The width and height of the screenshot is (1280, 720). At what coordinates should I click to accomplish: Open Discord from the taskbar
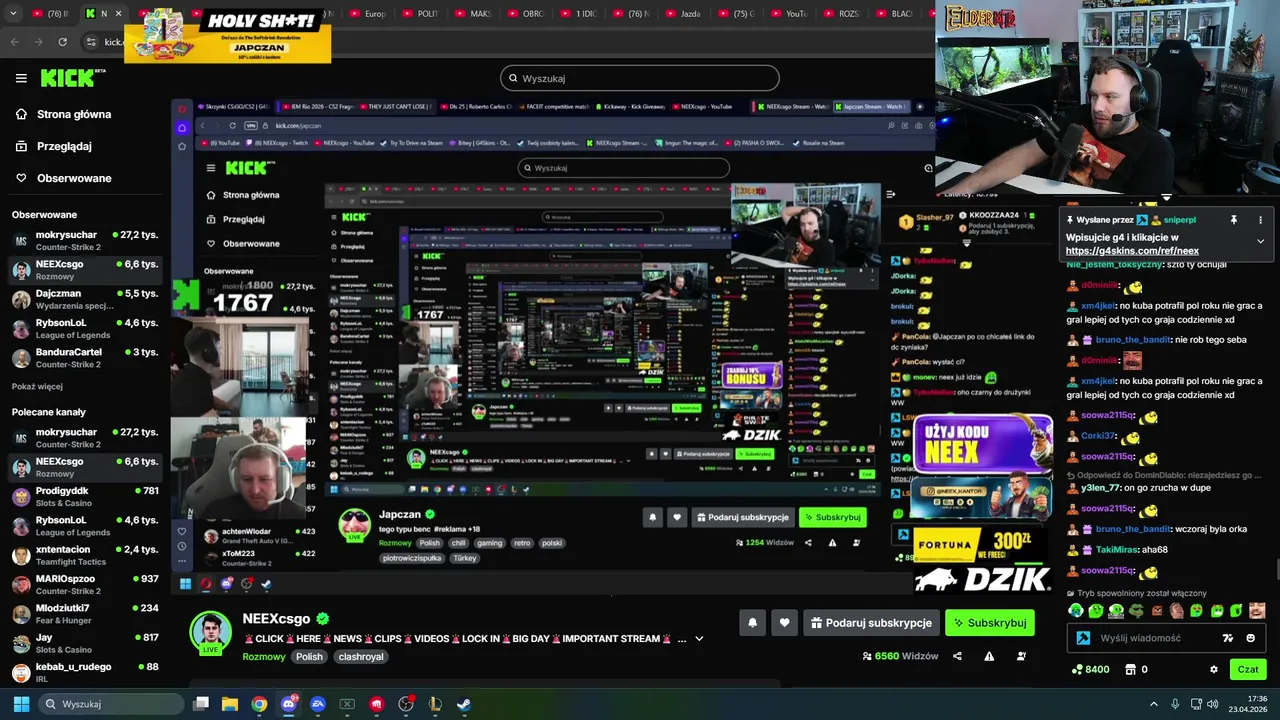click(x=289, y=704)
